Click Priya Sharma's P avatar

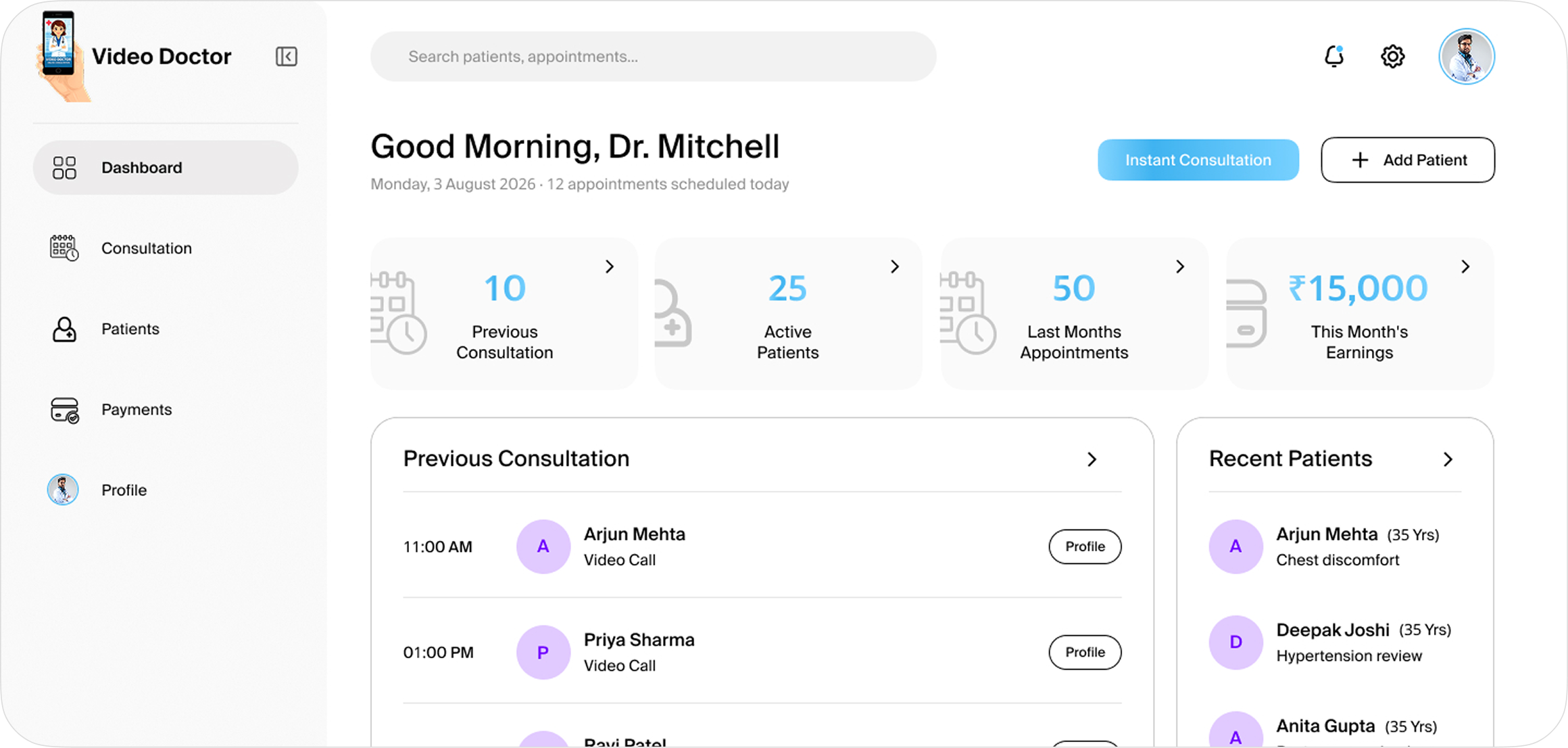[543, 652]
